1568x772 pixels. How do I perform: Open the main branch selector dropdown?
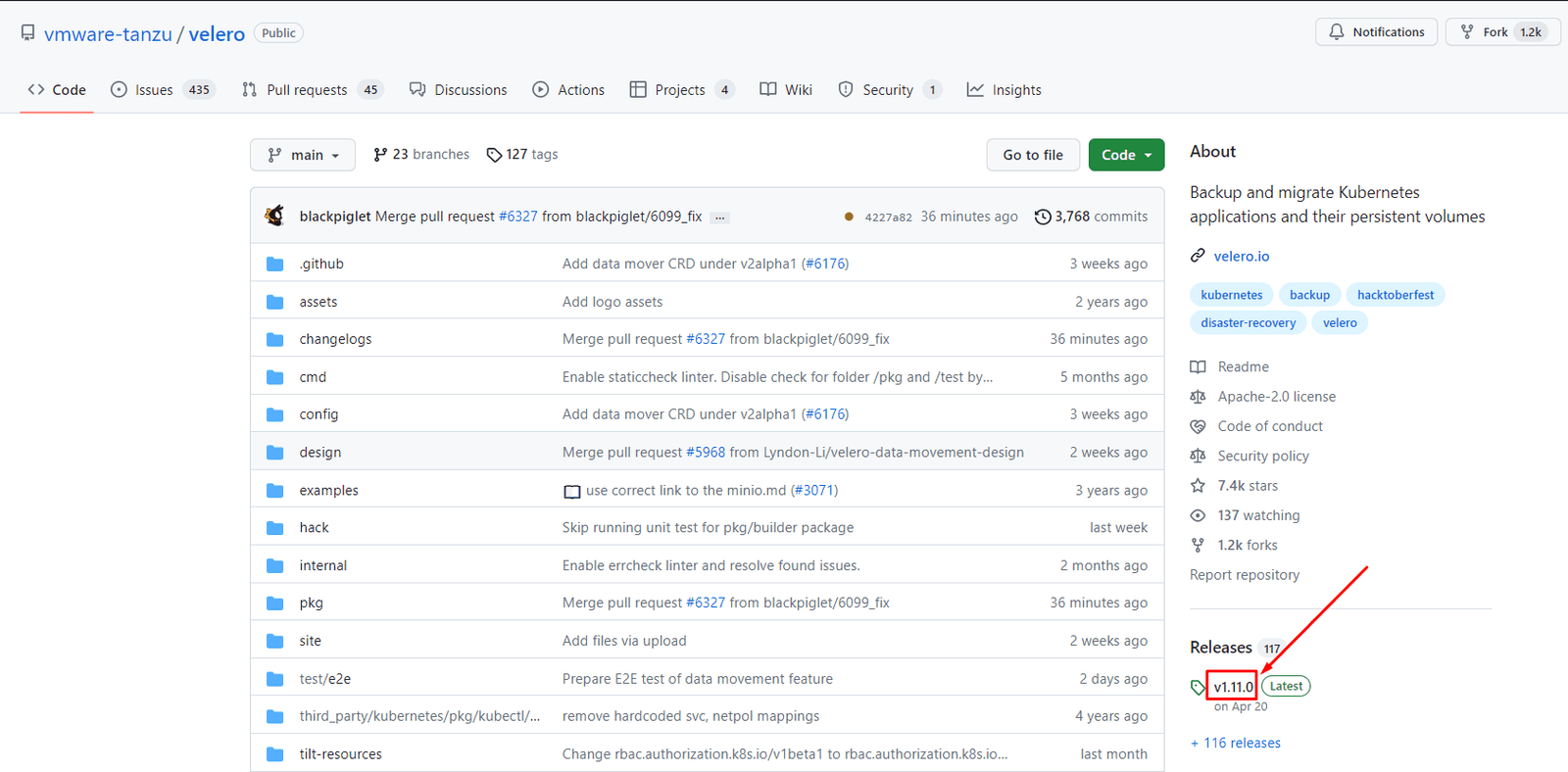pyautogui.click(x=303, y=155)
